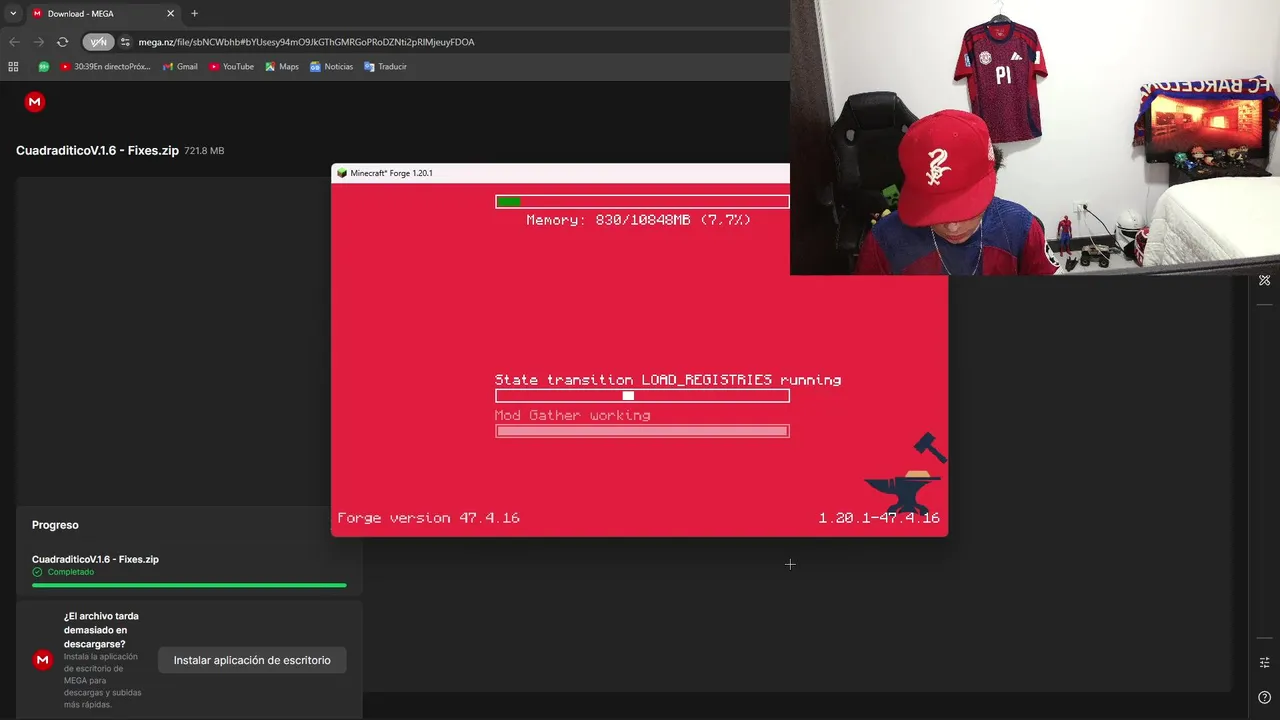Click CuadraditicoV.1.6 - Fixes.zip in Progreso panel
The image size is (1280, 720).
[95, 560]
